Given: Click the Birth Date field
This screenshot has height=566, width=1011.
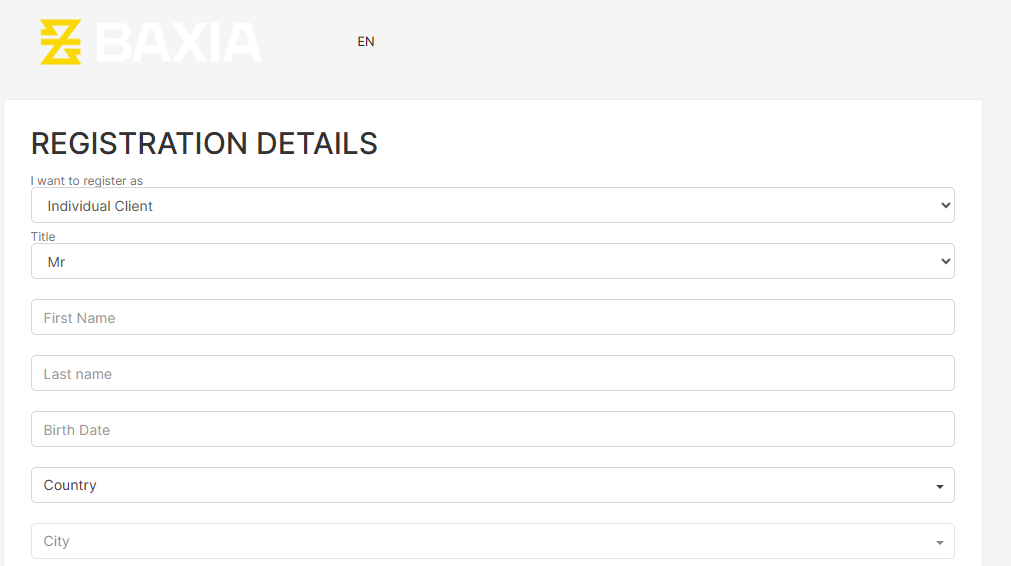Looking at the screenshot, I should click(x=493, y=429).
